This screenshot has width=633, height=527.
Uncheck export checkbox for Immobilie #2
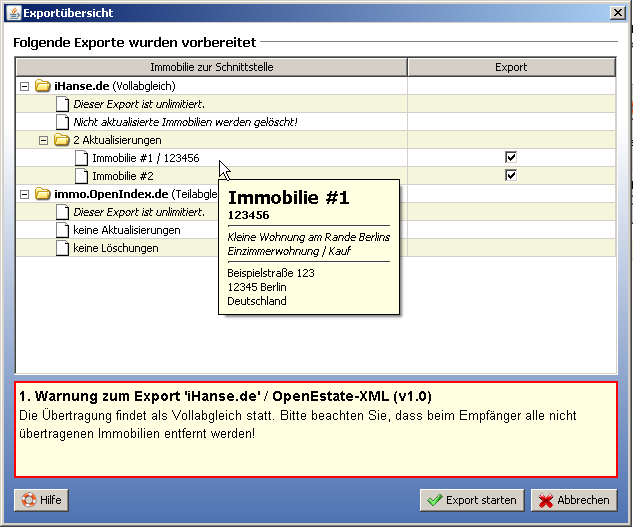point(510,176)
